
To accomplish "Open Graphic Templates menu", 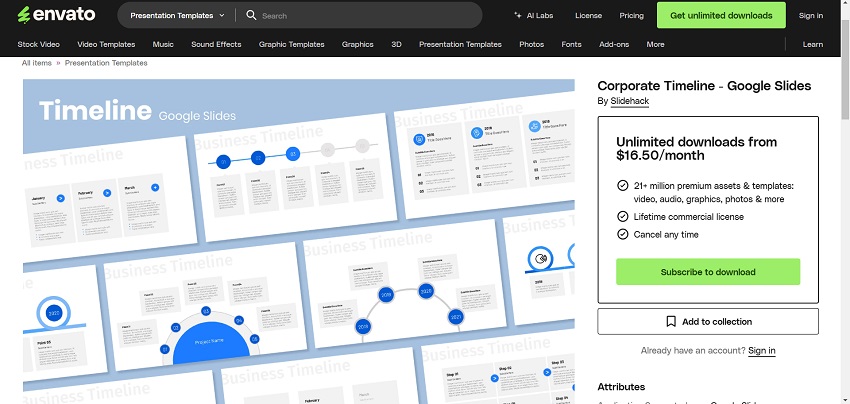I will point(292,44).
